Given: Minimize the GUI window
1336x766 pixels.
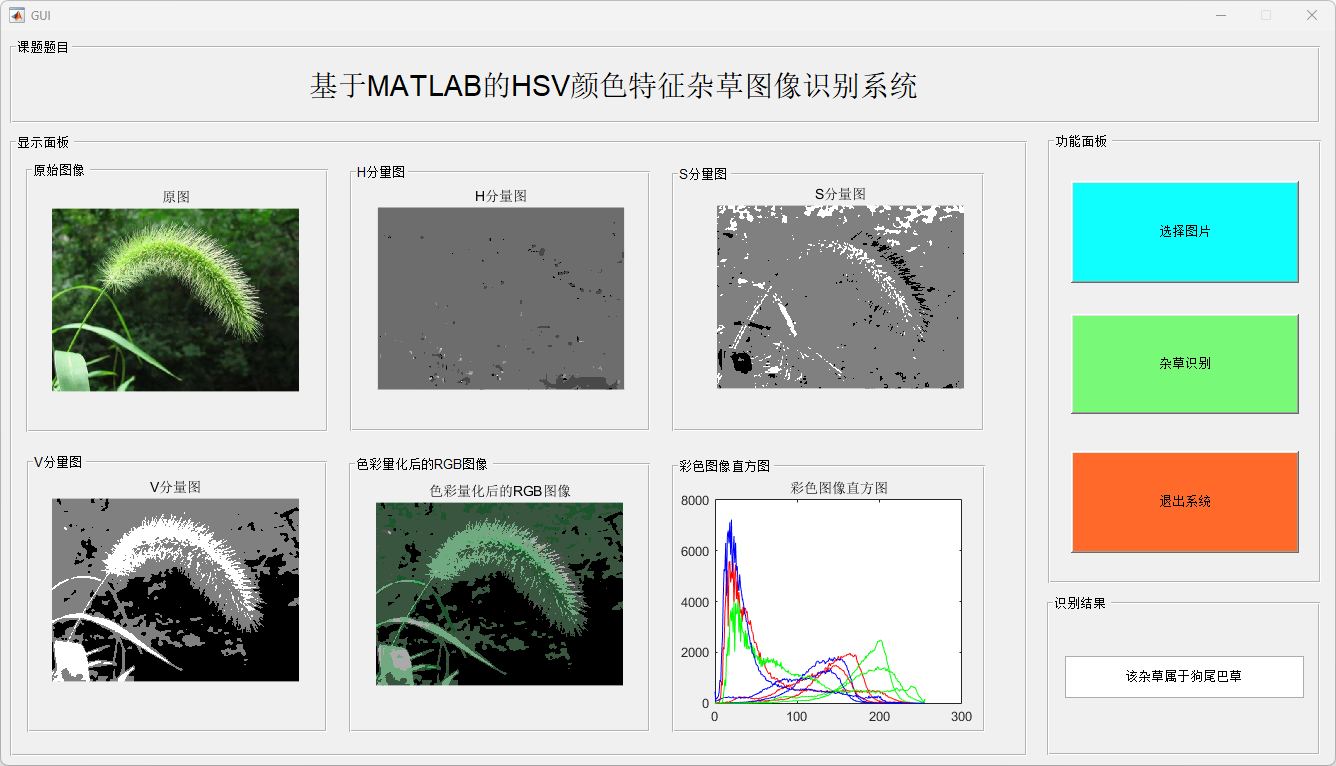Looking at the screenshot, I should click(x=1221, y=15).
